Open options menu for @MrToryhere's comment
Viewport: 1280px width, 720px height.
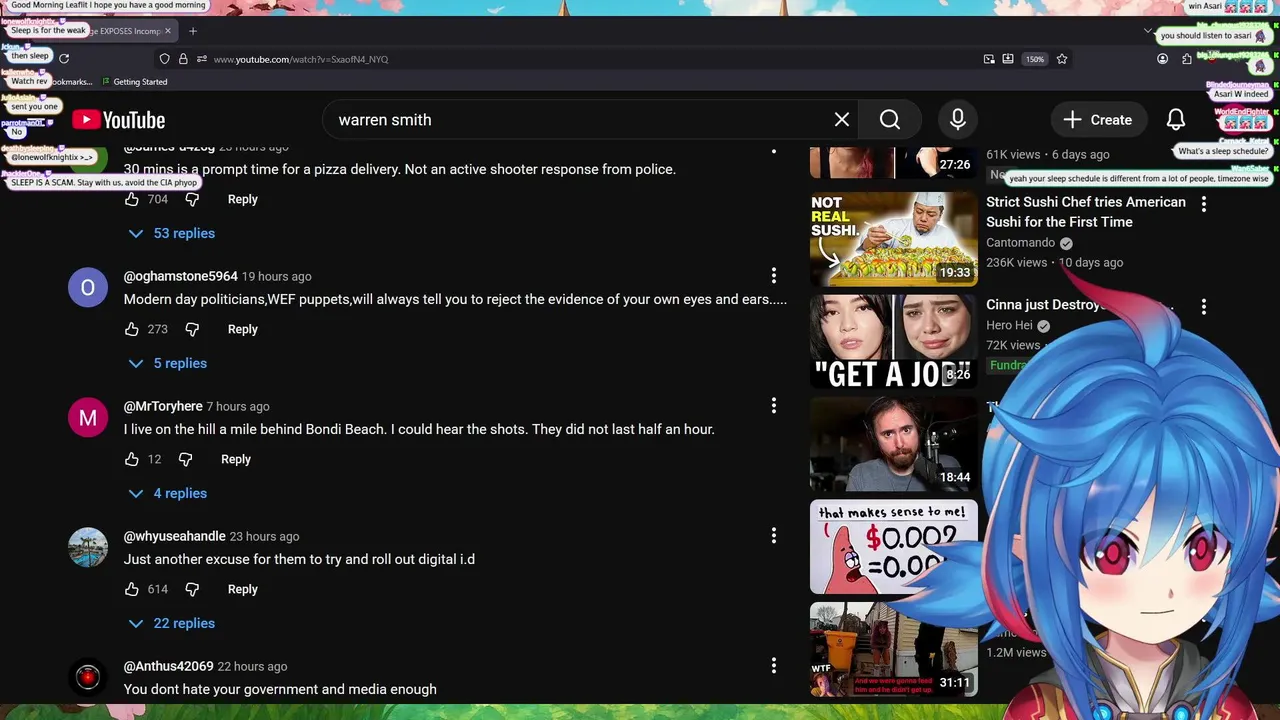tap(773, 405)
